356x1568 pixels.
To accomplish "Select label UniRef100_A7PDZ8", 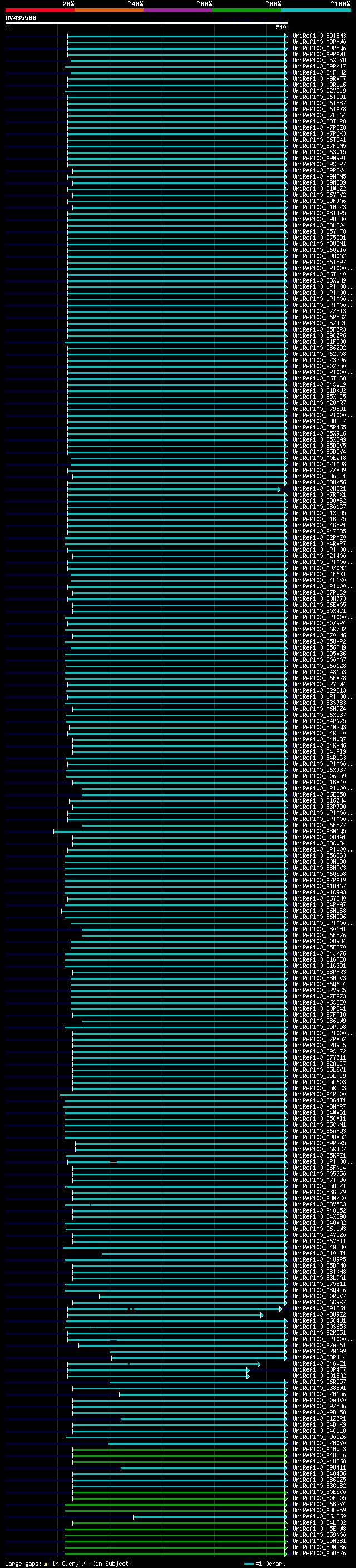I will pyautogui.click(x=319, y=128).
